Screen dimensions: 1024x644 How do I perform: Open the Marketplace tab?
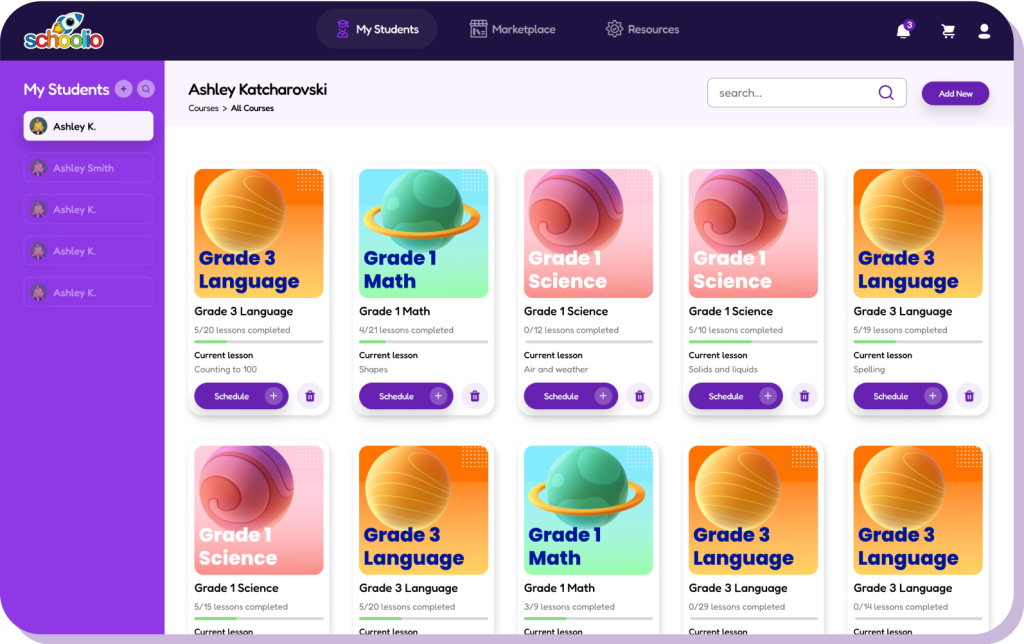click(513, 29)
